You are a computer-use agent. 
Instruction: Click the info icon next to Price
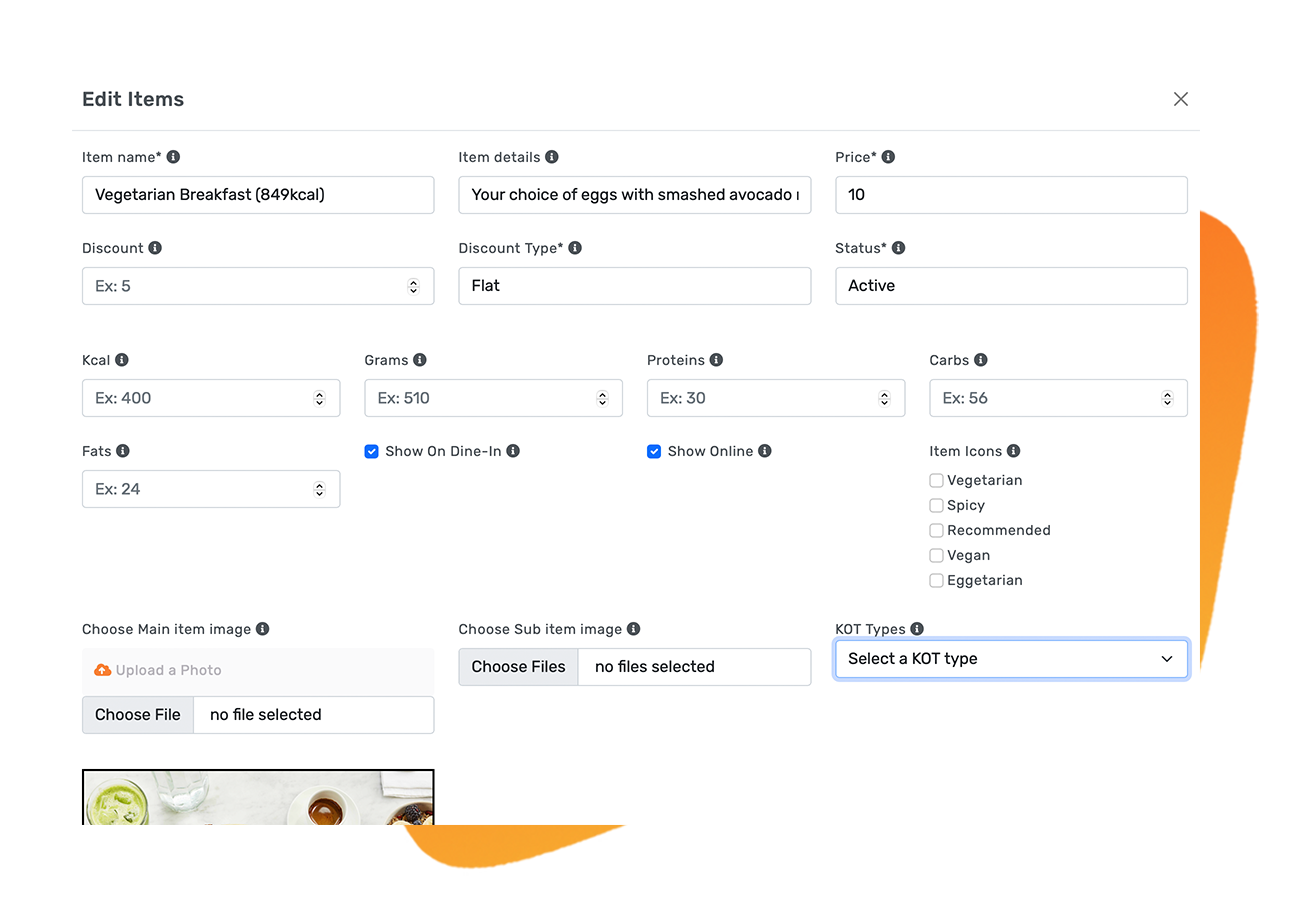(x=888, y=157)
